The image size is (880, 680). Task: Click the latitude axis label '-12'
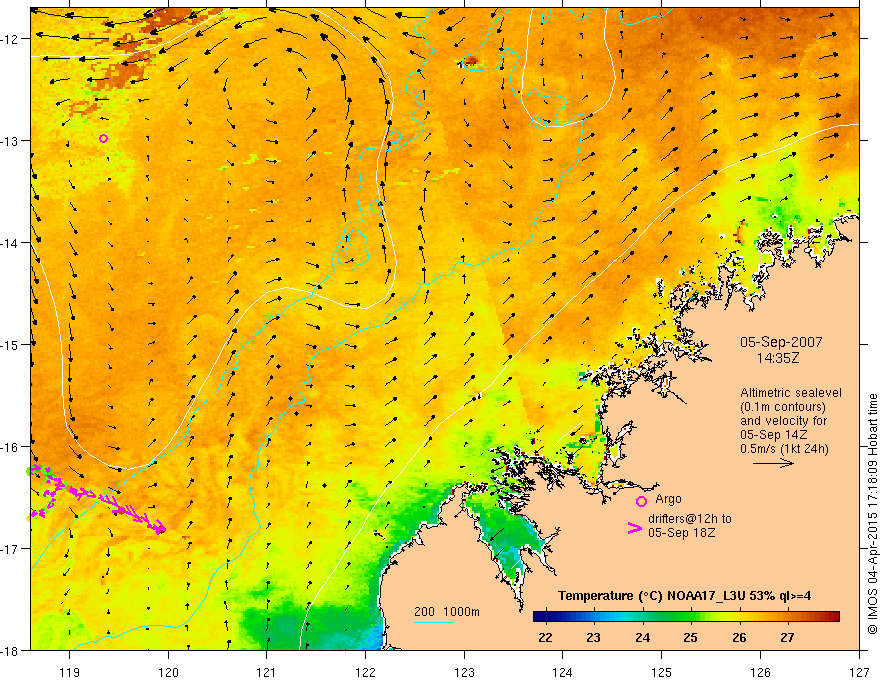point(10,39)
